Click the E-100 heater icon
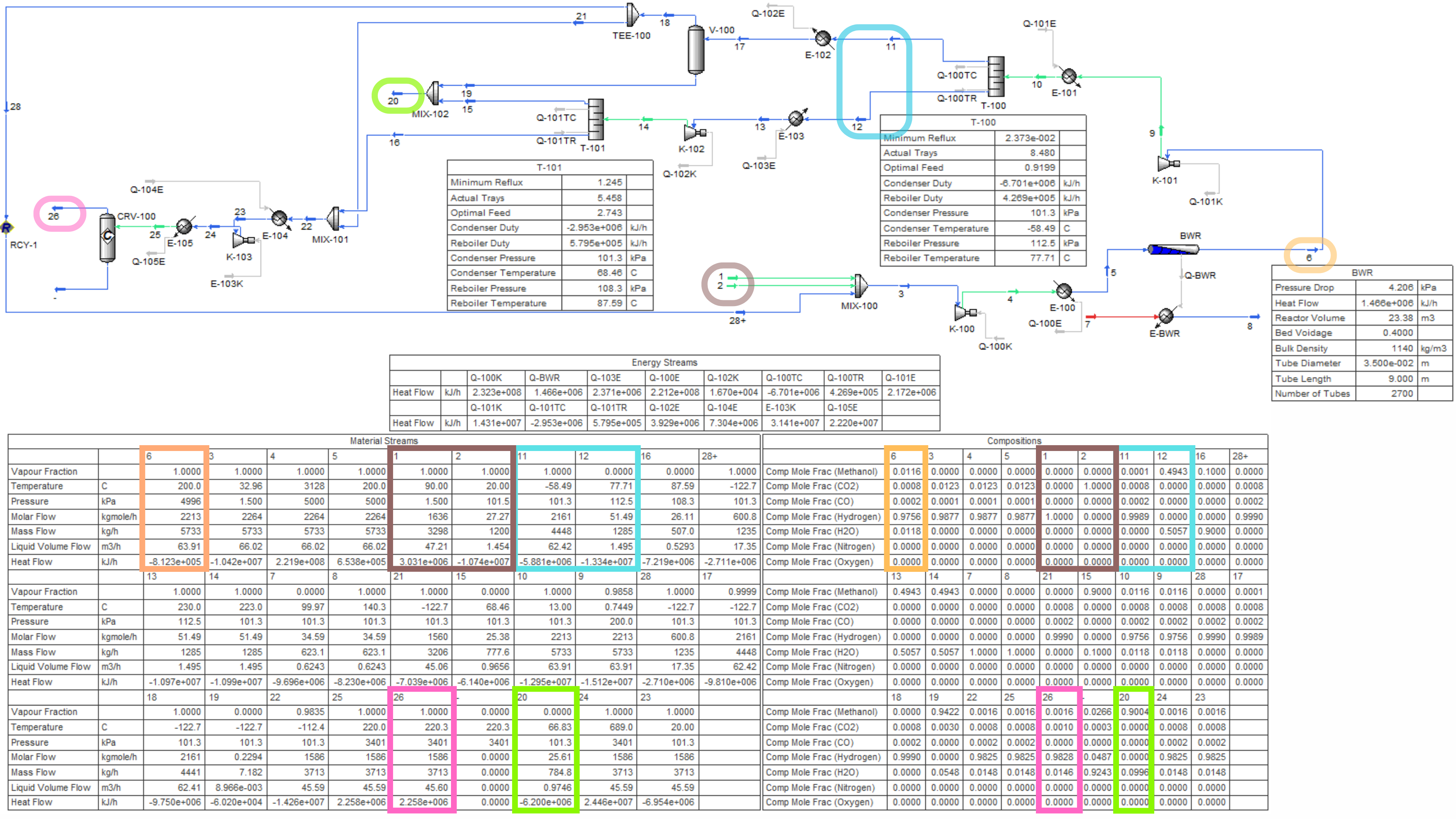1456x819 pixels. 1064,291
